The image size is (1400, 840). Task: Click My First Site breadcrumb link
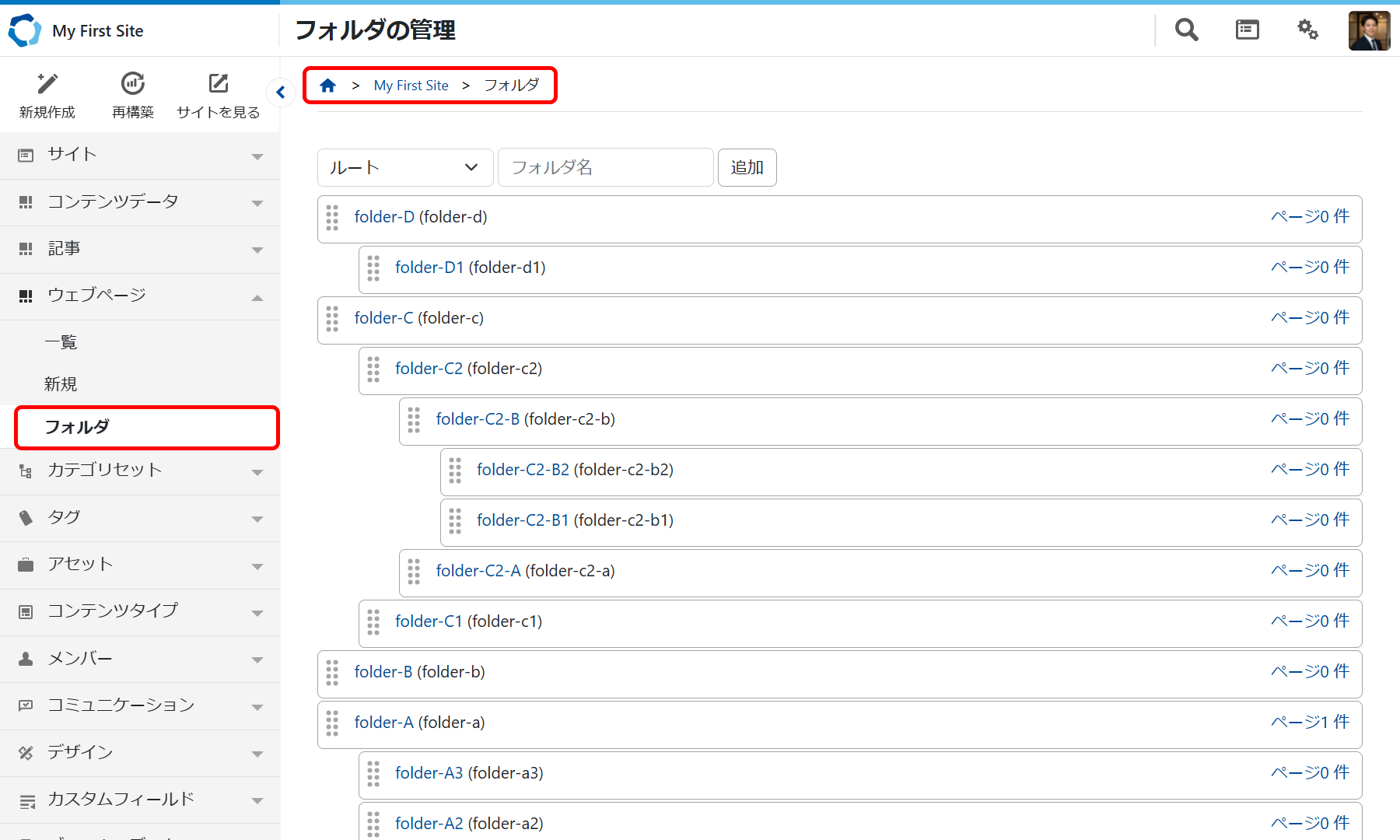point(411,86)
